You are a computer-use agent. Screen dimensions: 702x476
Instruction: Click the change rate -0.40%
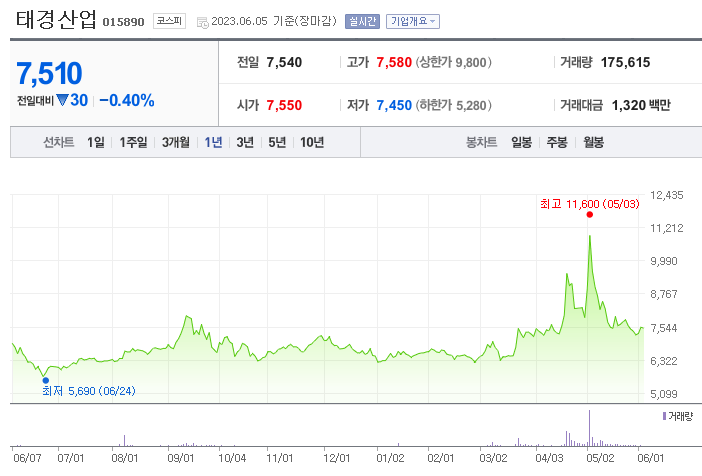click(127, 100)
